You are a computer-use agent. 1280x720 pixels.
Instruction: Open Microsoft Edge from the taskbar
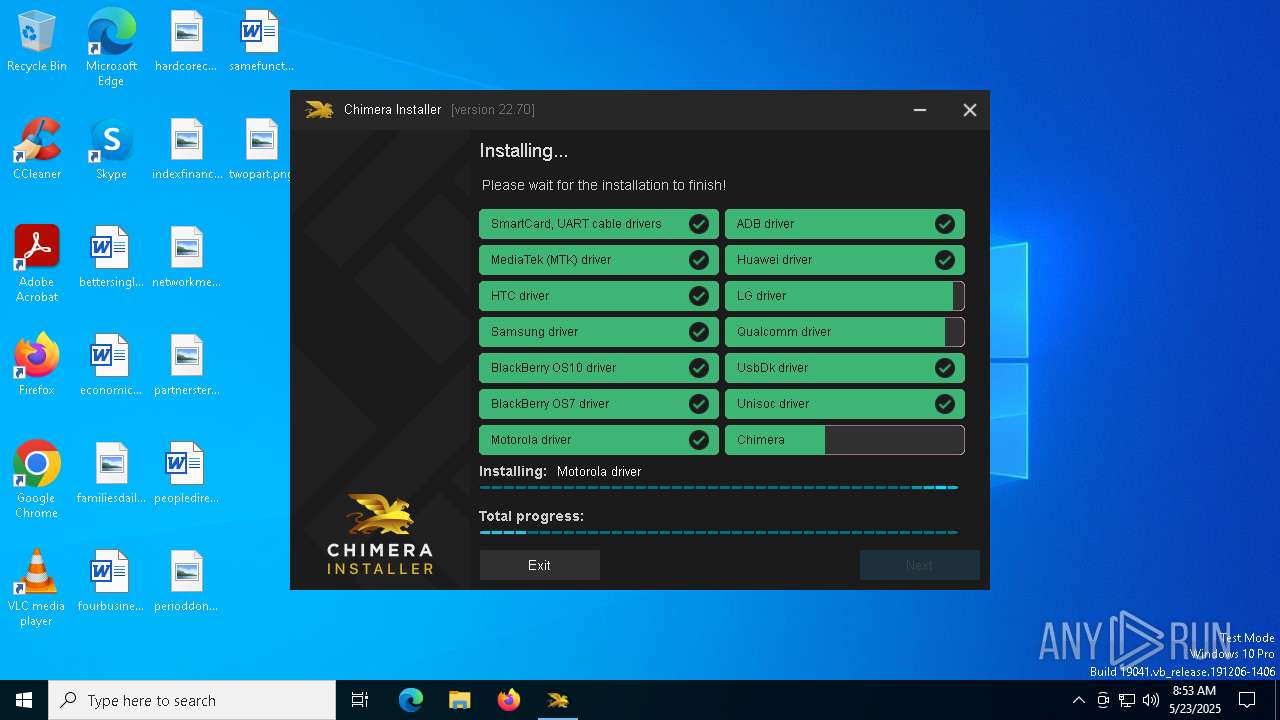click(x=411, y=700)
